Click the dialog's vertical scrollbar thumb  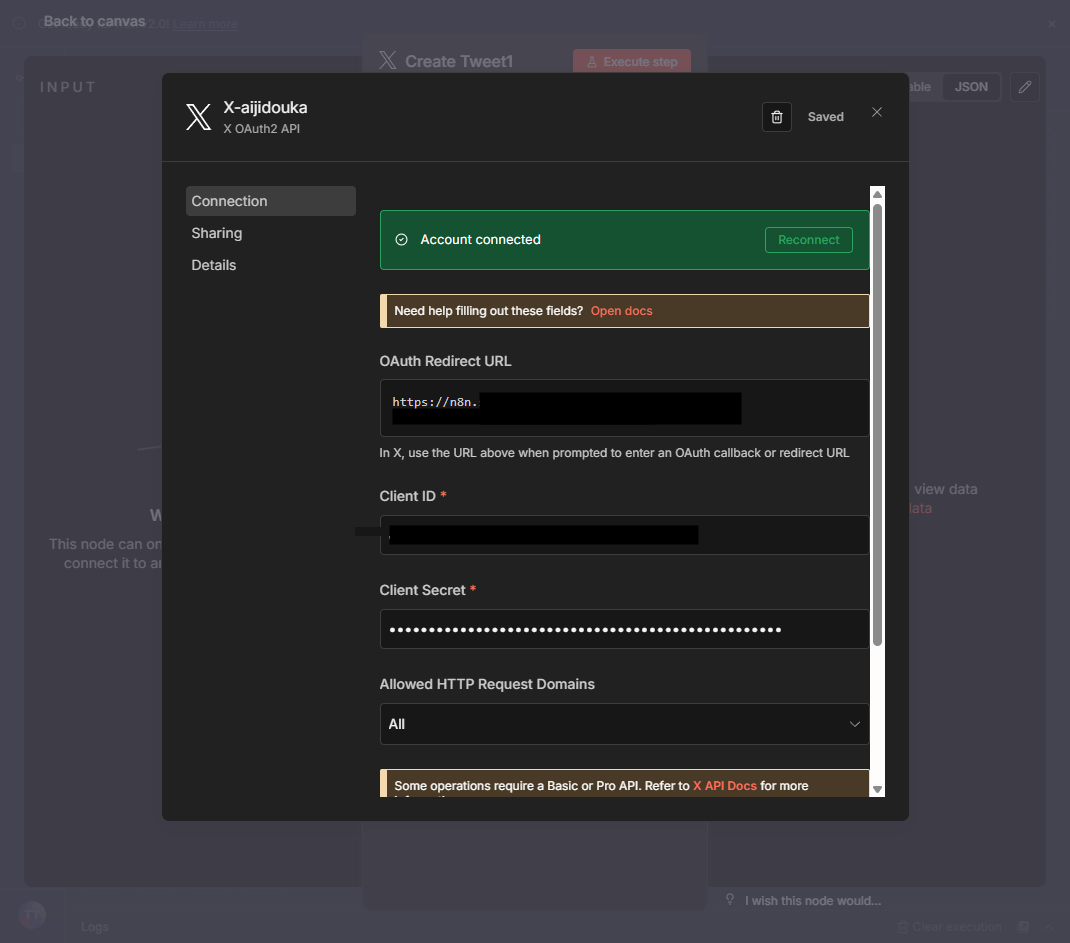click(877, 420)
